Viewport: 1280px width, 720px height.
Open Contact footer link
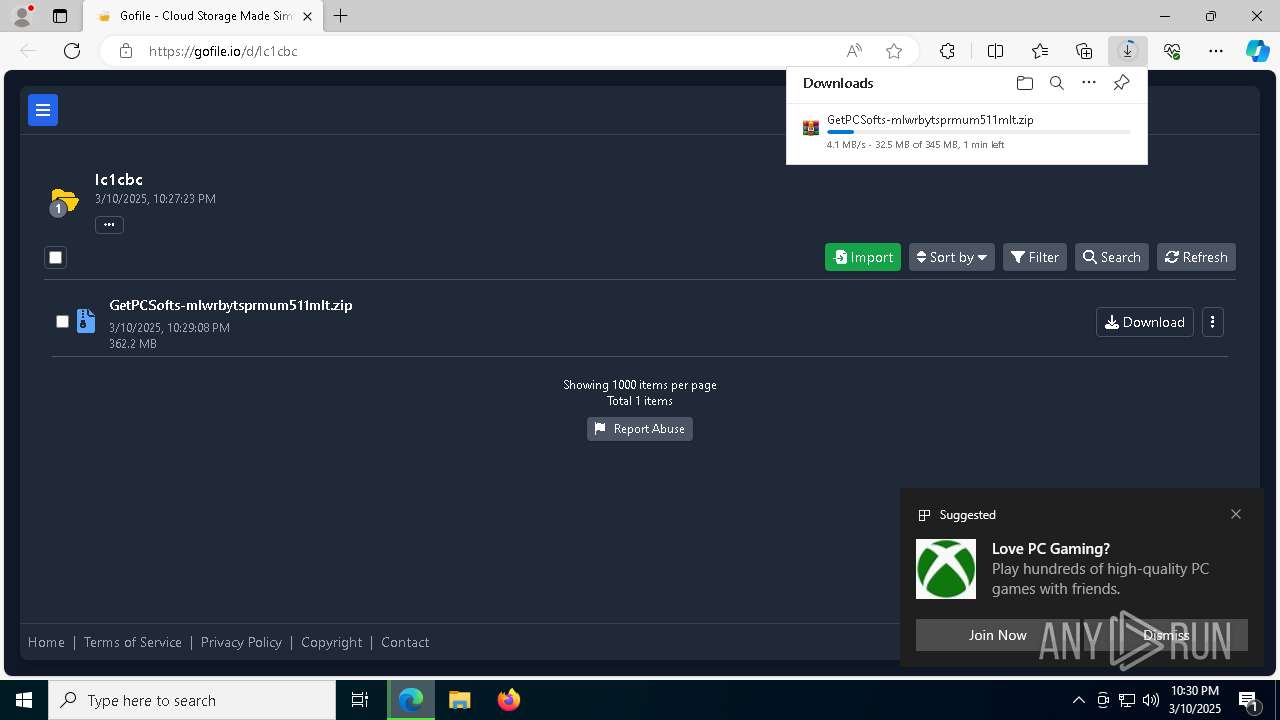pos(405,642)
